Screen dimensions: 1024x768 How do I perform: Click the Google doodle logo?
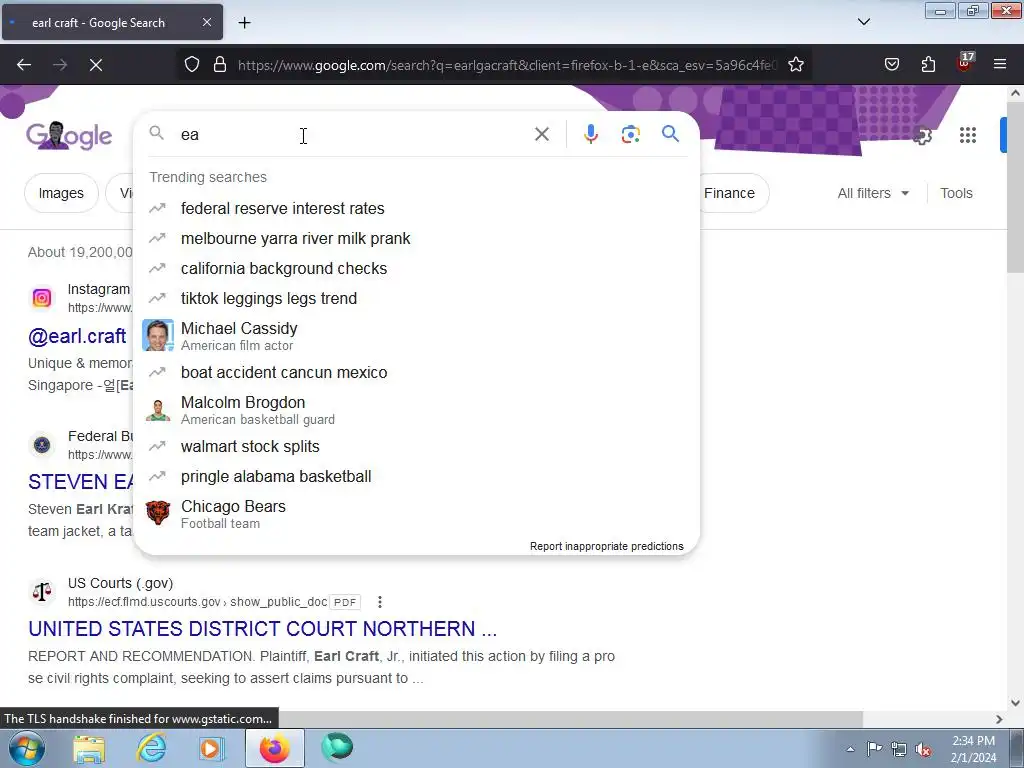point(69,136)
